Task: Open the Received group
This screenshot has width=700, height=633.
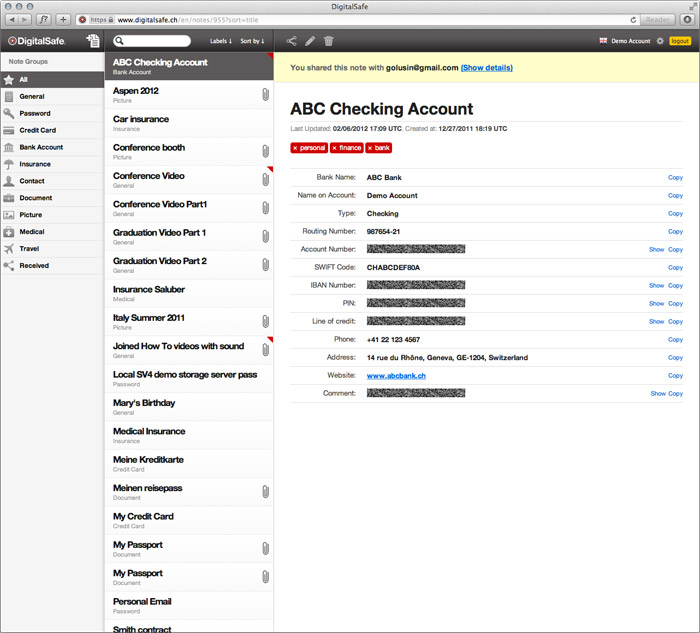Action: pos(52,266)
